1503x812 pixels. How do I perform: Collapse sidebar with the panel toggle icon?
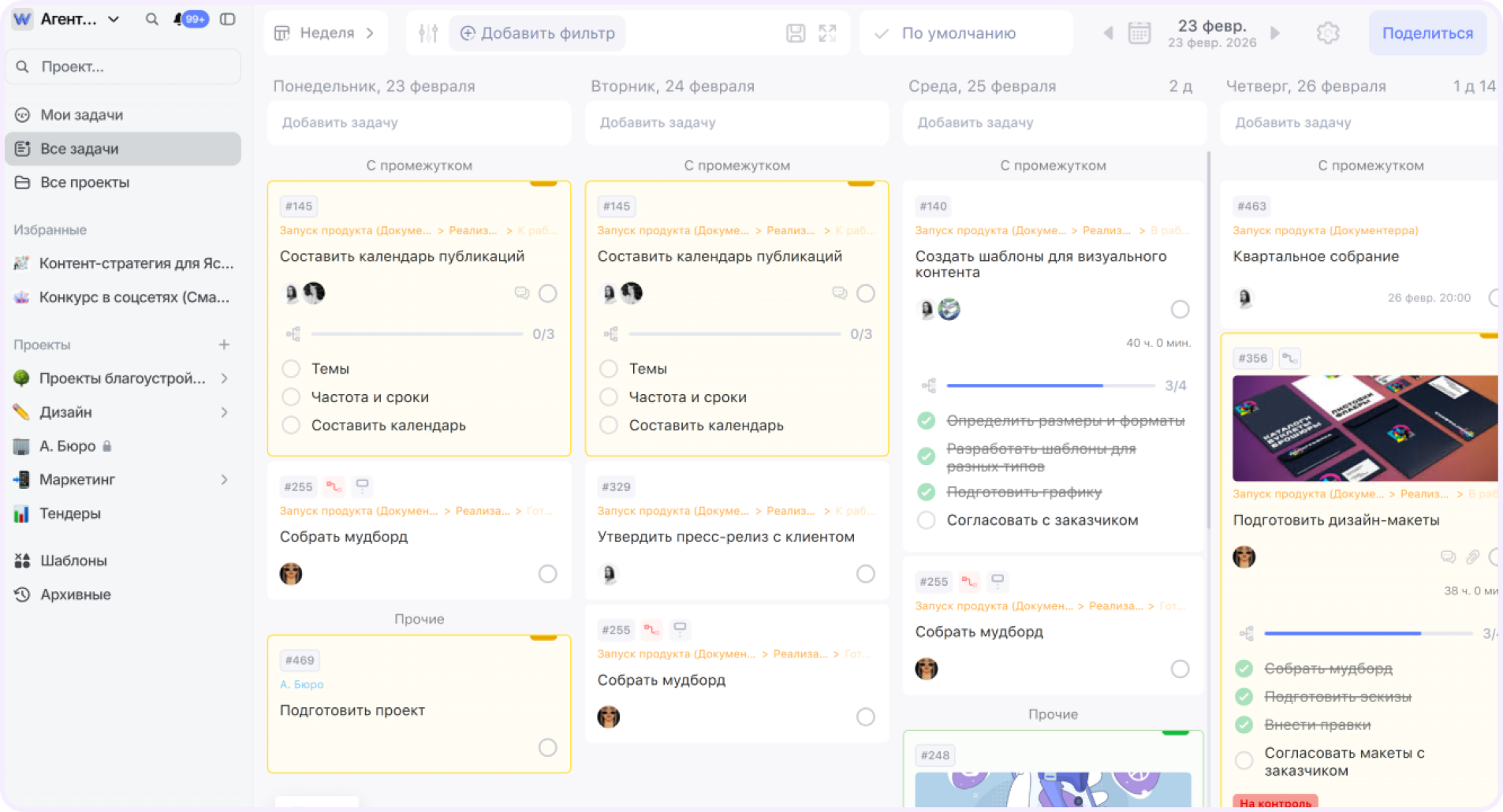pos(228,19)
